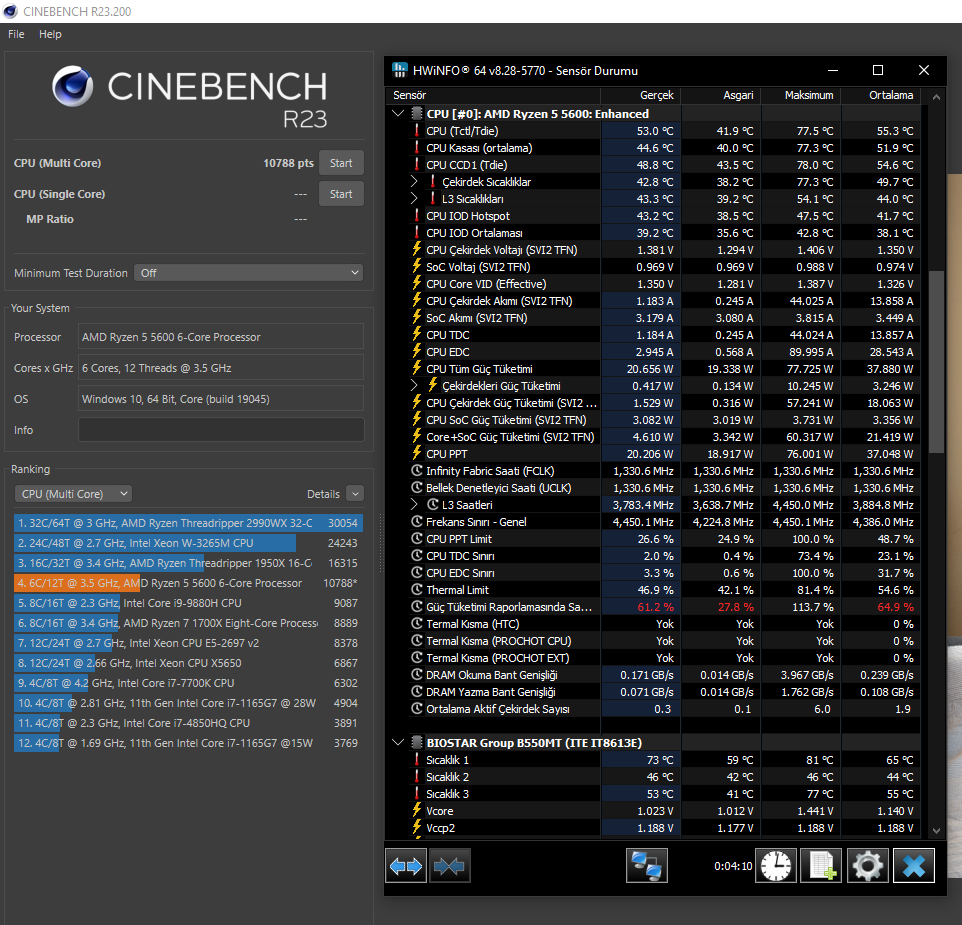Click the HWiNFO vertical scrollbar thumb

pyautogui.click(x=936, y=362)
